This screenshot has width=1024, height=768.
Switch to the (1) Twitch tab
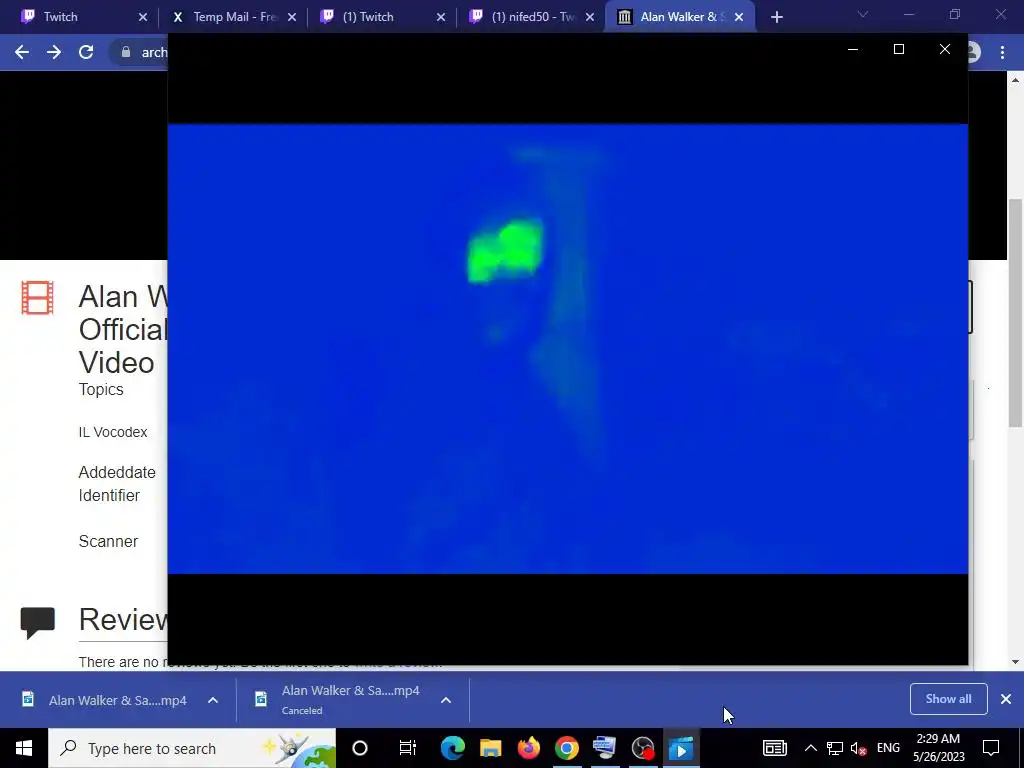point(379,17)
